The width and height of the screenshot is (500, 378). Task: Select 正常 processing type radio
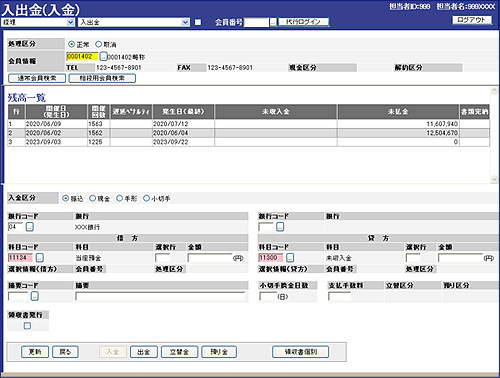pyautogui.click(x=71, y=44)
